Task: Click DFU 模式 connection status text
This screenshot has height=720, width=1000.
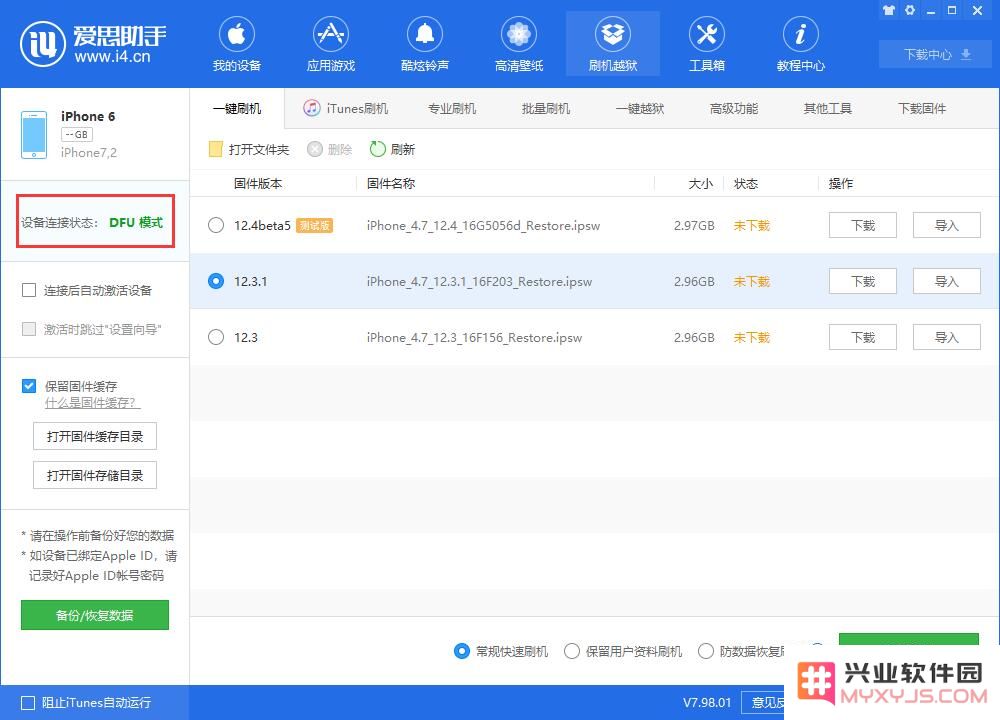Action: pos(136,222)
